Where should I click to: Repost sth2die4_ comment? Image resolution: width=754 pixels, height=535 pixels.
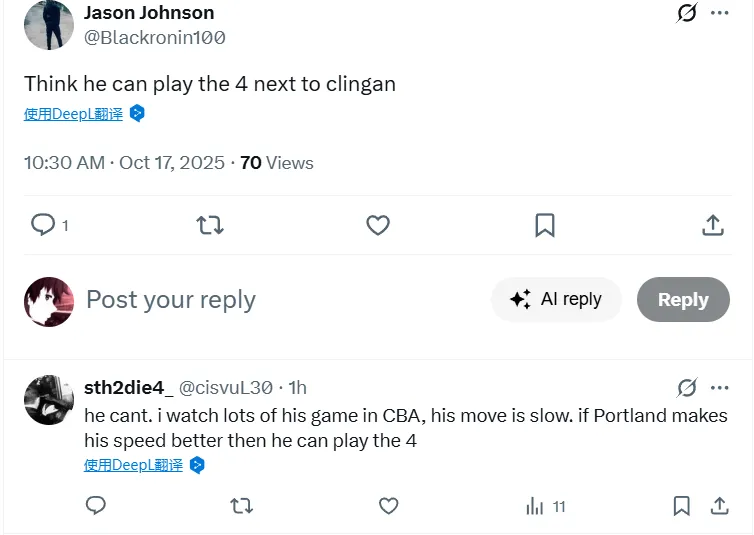(241, 506)
